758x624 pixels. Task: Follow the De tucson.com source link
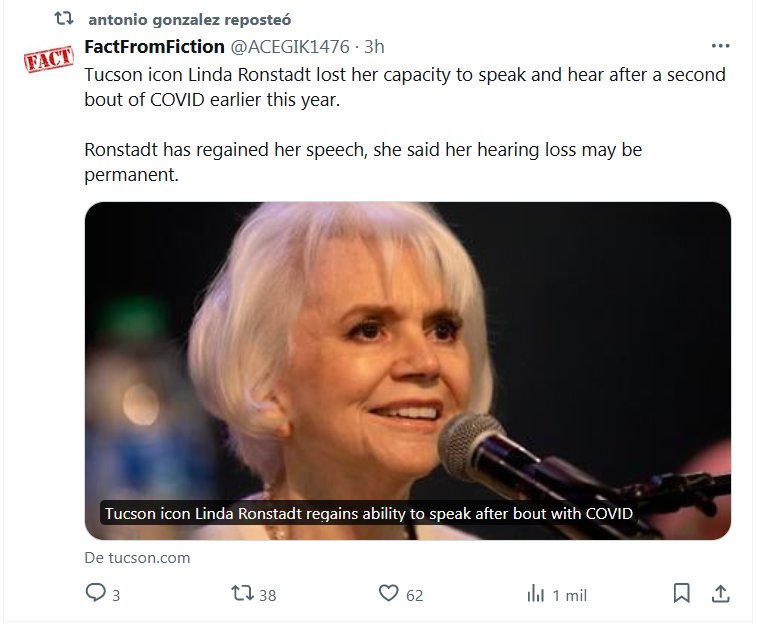pos(137,557)
